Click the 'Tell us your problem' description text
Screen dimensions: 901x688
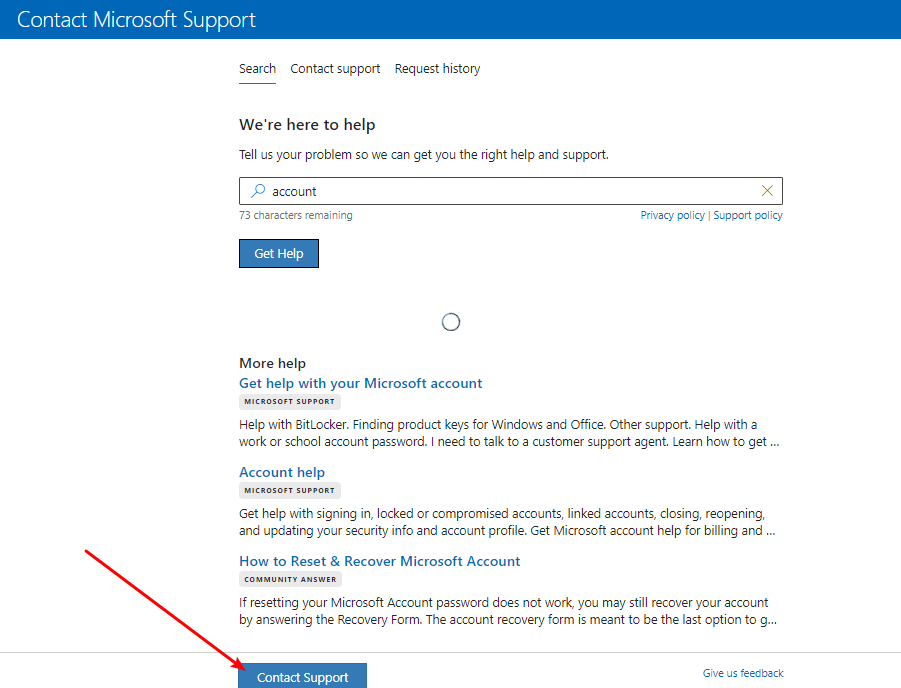click(423, 155)
